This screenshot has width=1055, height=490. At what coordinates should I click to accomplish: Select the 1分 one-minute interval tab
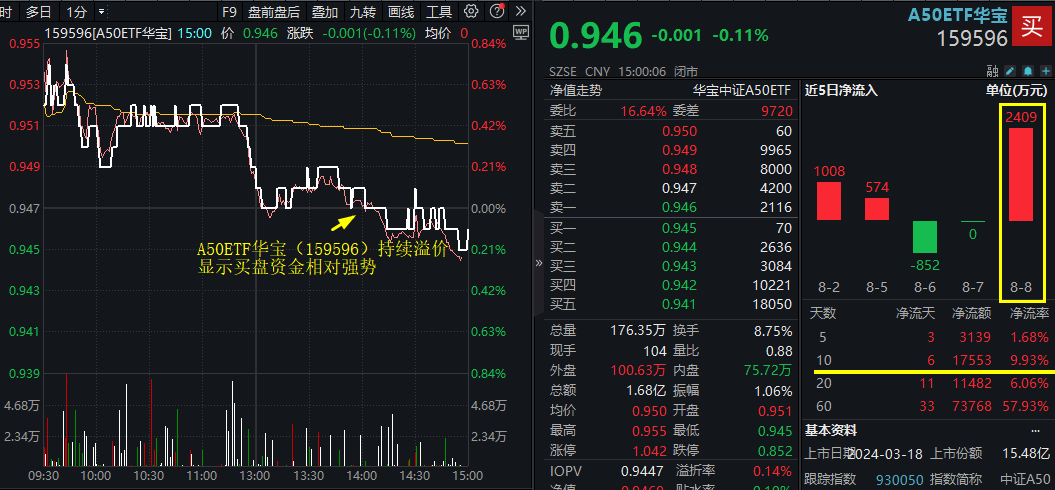pos(76,12)
